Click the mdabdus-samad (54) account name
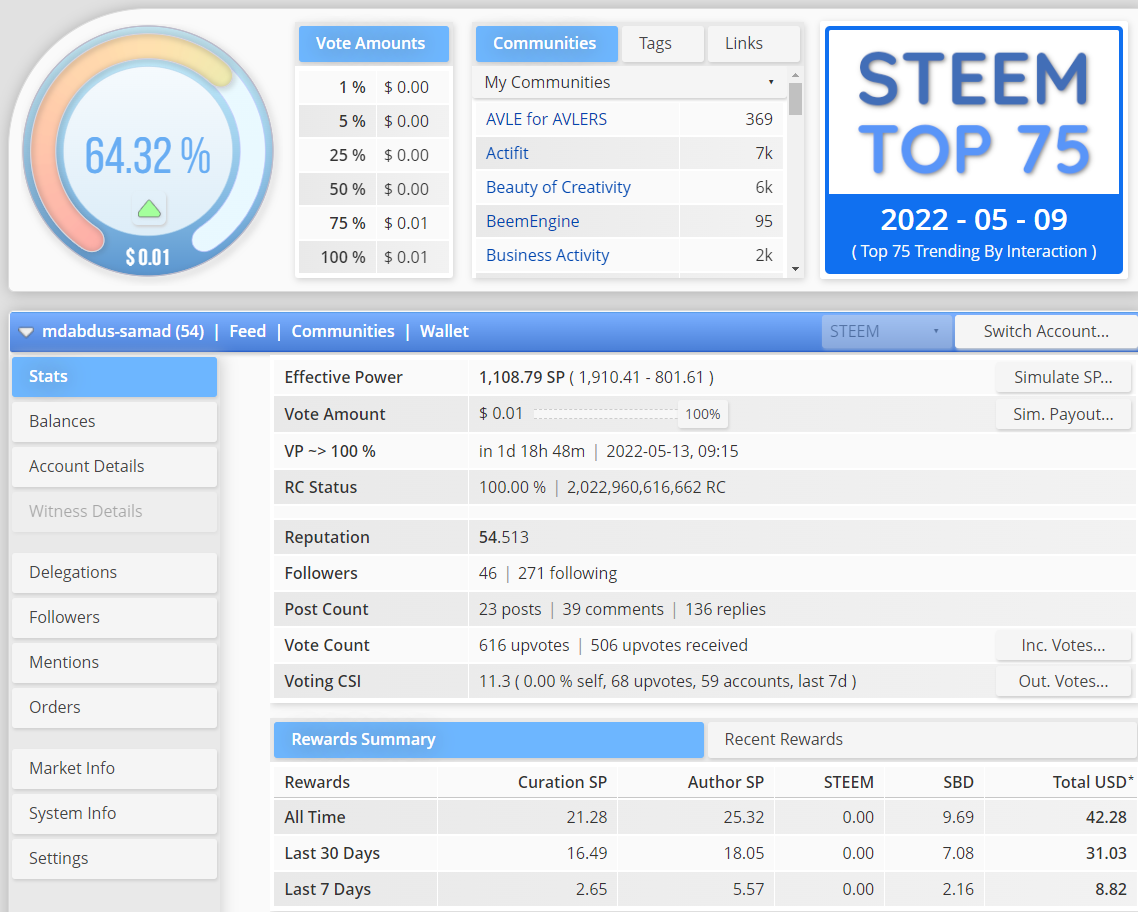1138x912 pixels. (123, 332)
